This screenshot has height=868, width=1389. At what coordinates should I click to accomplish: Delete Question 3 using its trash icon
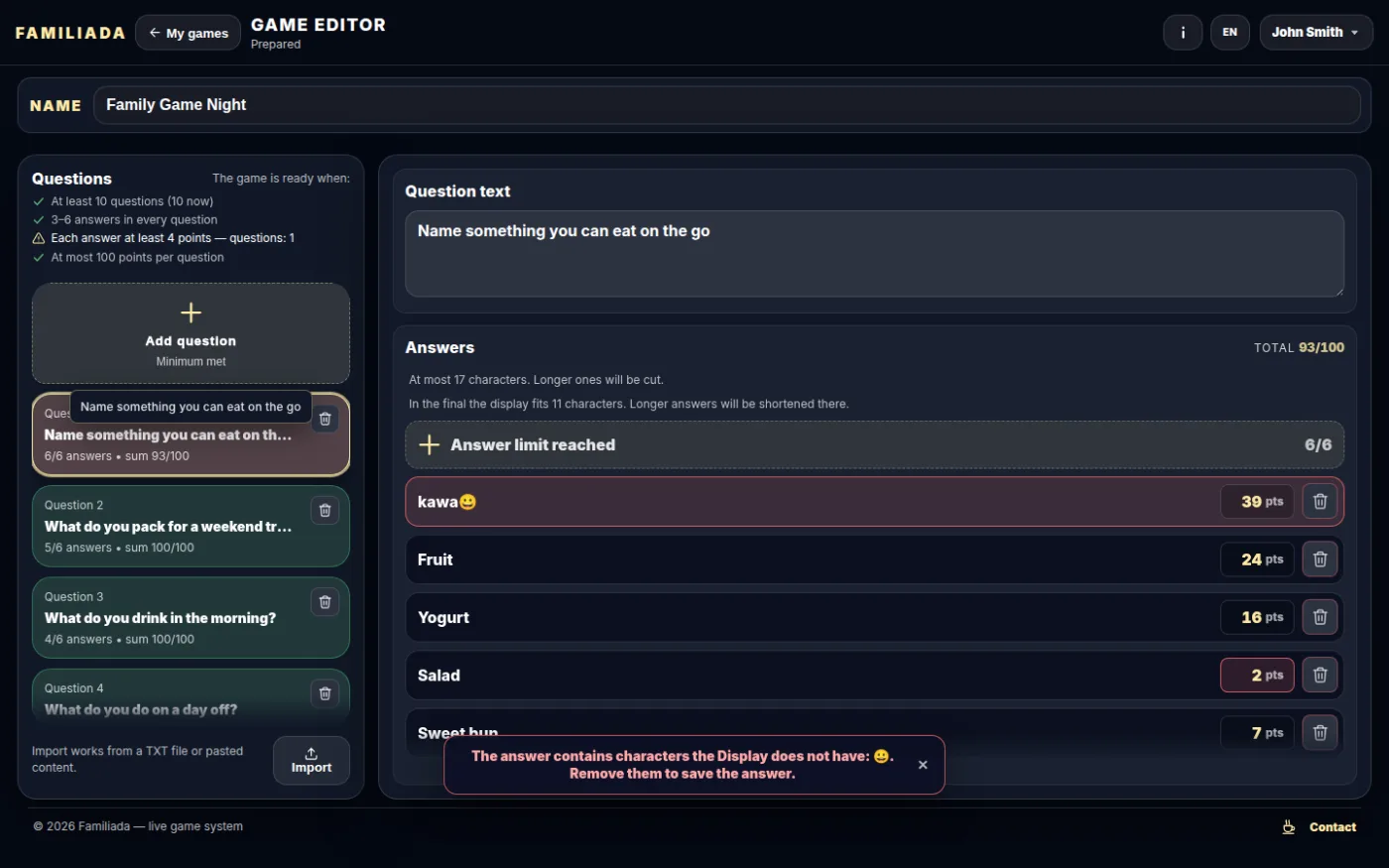pyautogui.click(x=324, y=602)
